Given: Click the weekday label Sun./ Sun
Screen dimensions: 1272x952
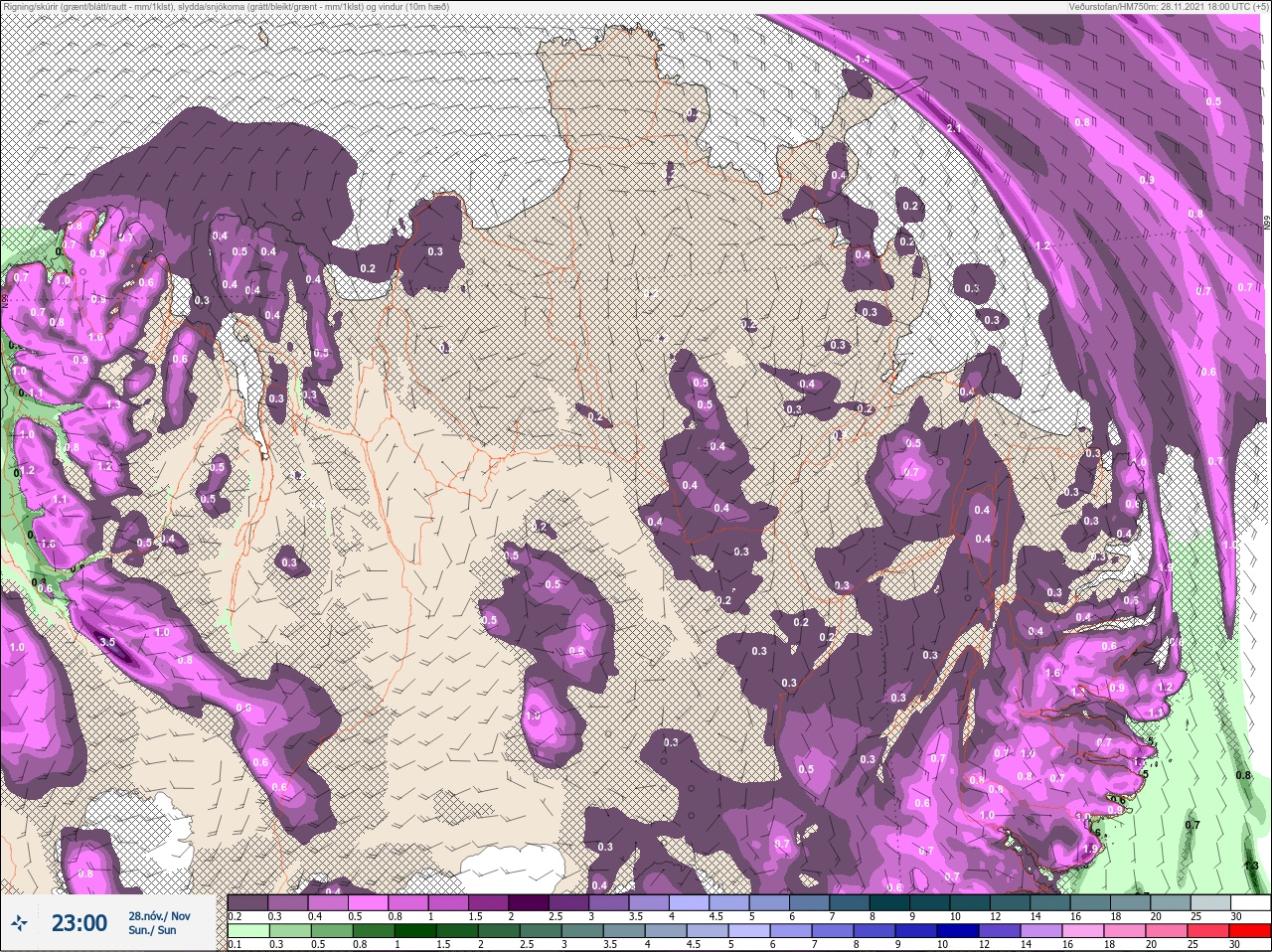Looking at the screenshot, I should click(152, 930).
